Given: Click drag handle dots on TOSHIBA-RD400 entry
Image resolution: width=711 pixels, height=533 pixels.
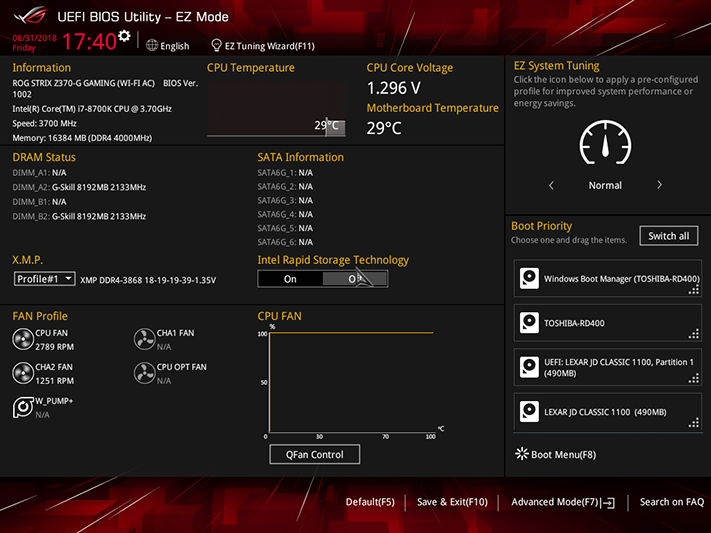Looking at the screenshot, I should pos(694,334).
